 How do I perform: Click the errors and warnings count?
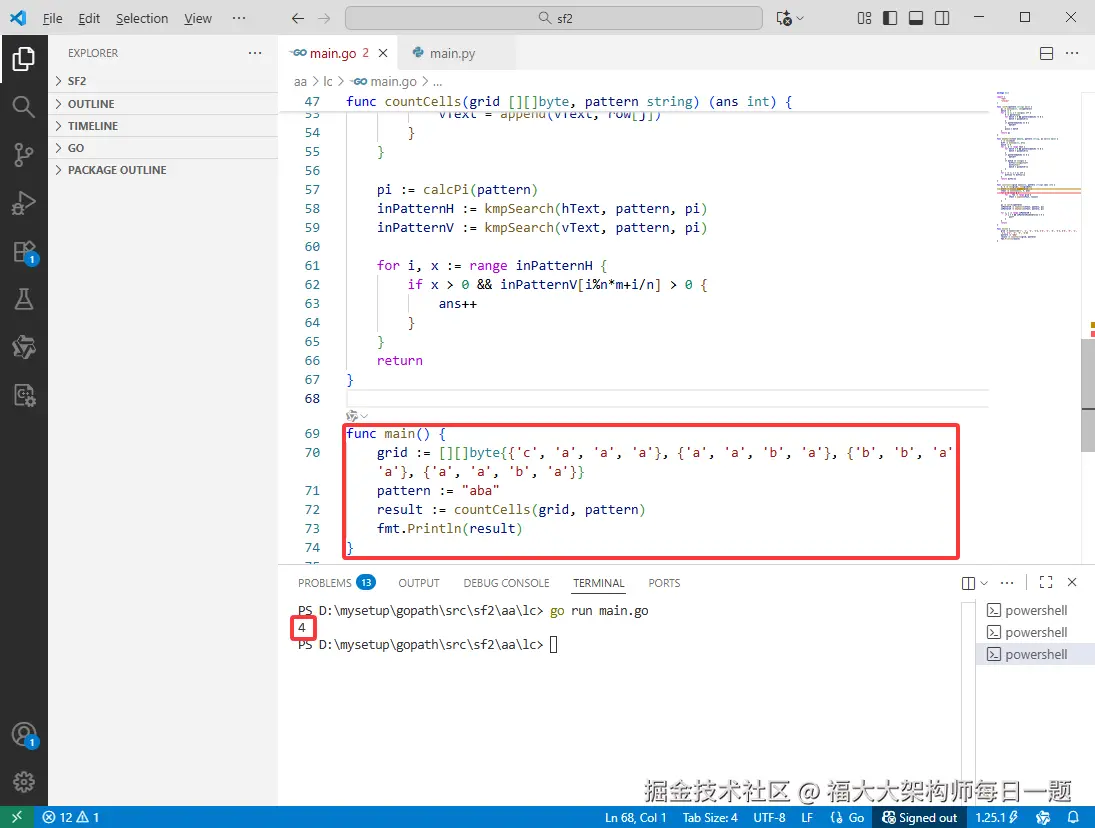71,817
